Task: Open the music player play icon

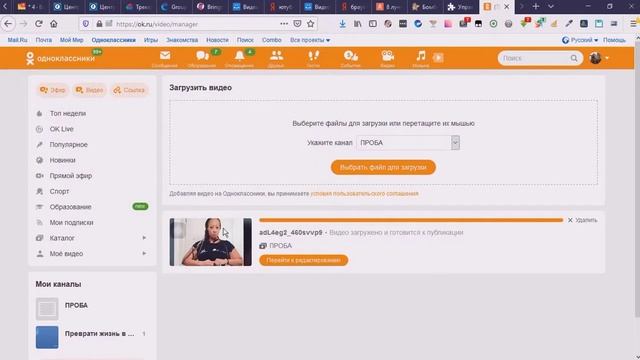Action: point(438,58)
